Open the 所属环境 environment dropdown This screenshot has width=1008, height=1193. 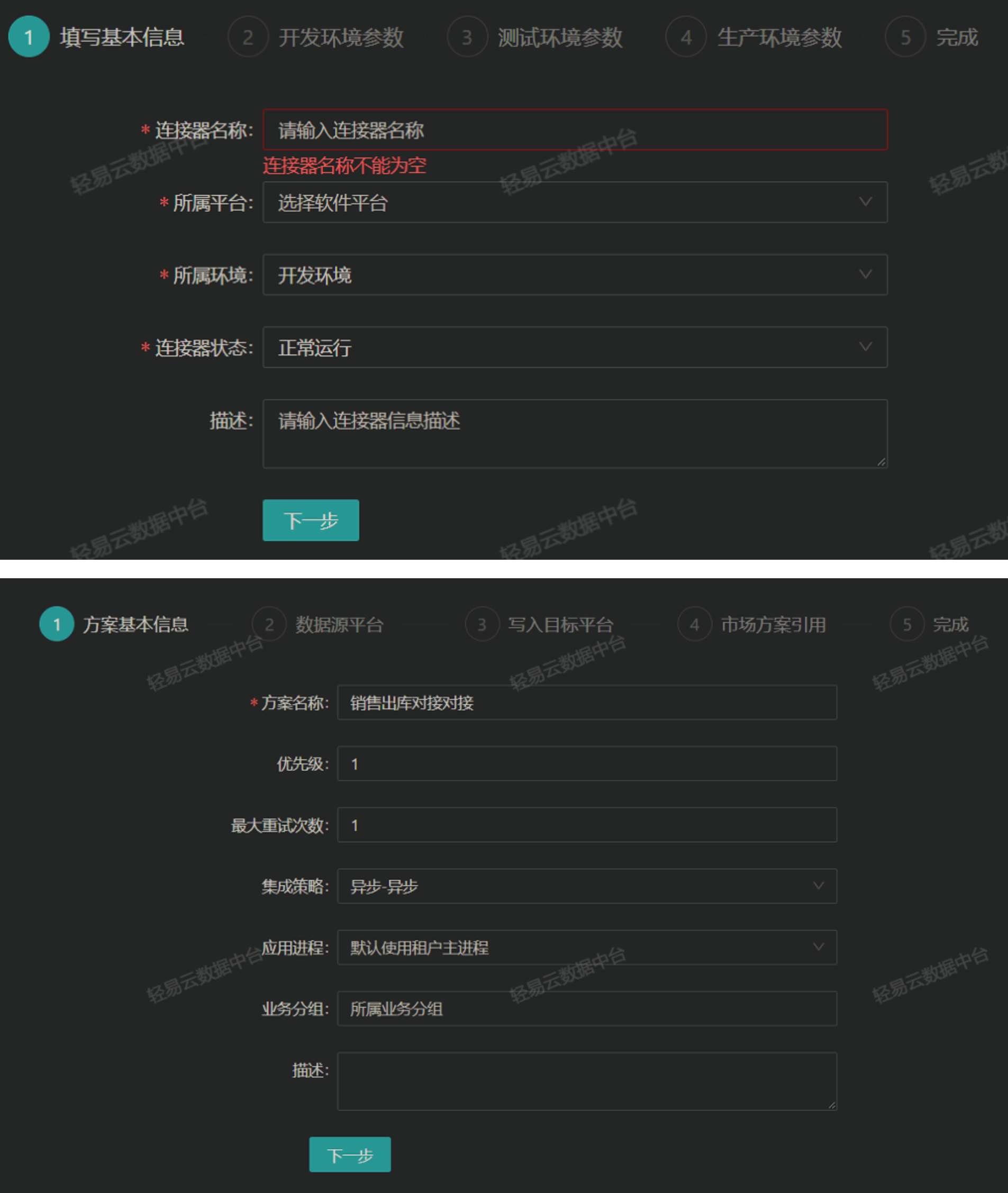click(574, 275)
